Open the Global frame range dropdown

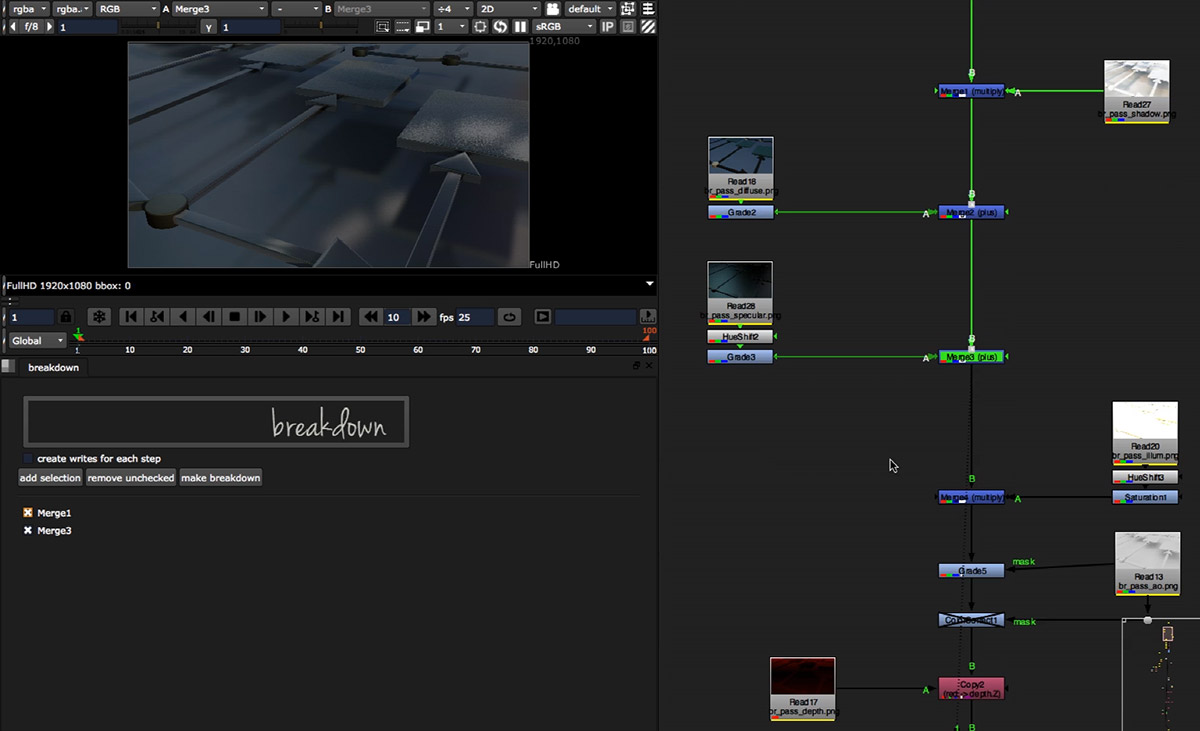39,341
